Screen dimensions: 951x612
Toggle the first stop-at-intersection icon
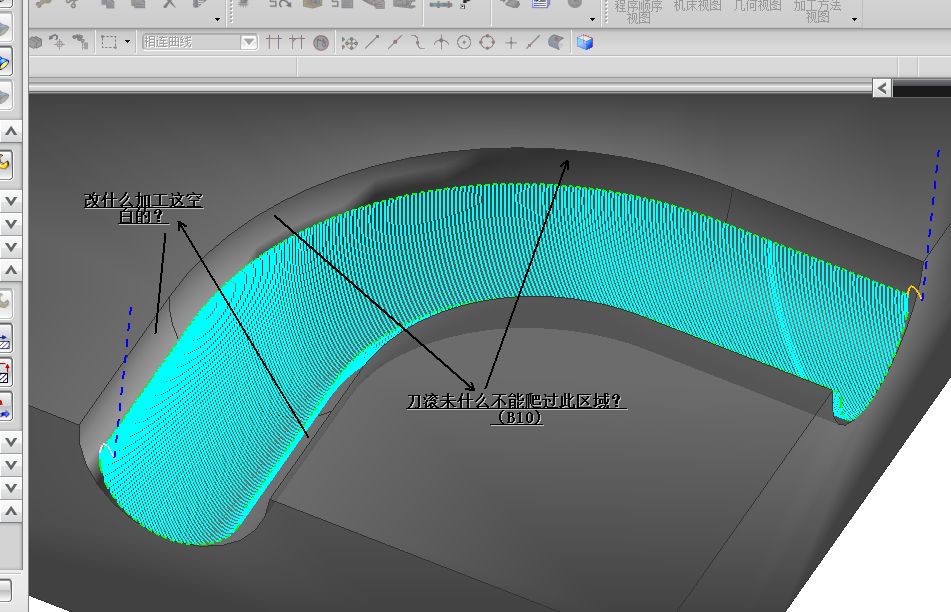tap(274, 42)
